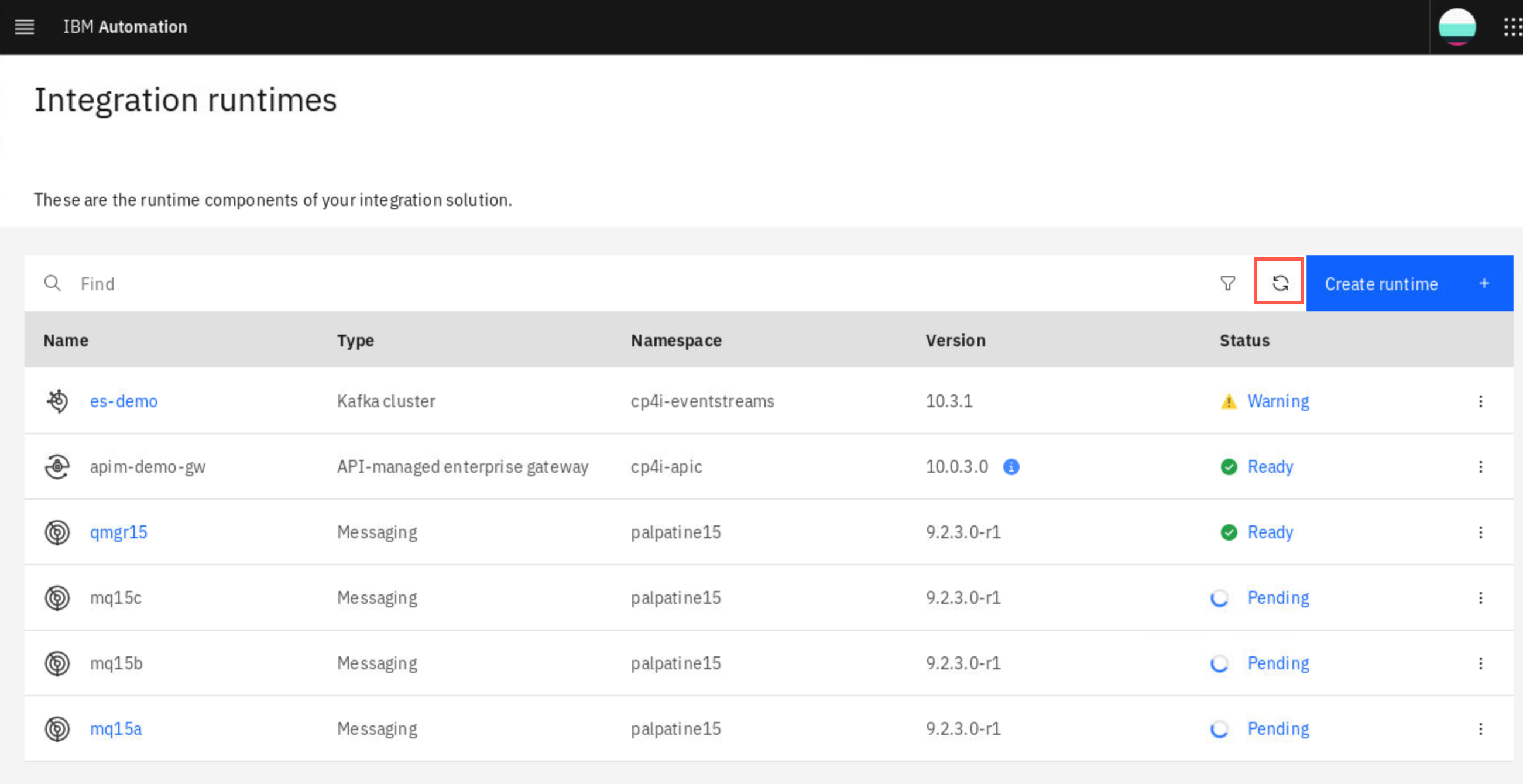Click the Pending status link for mq15c

click(x=1278, y=598)
